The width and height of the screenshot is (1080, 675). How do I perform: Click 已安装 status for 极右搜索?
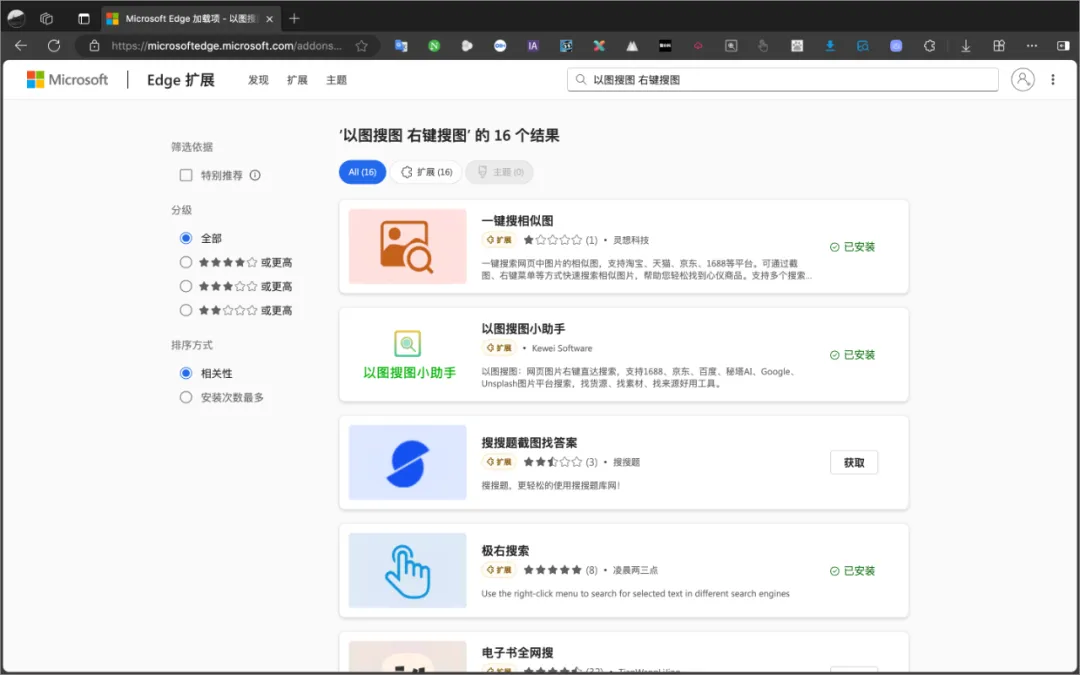pos(852,570)
